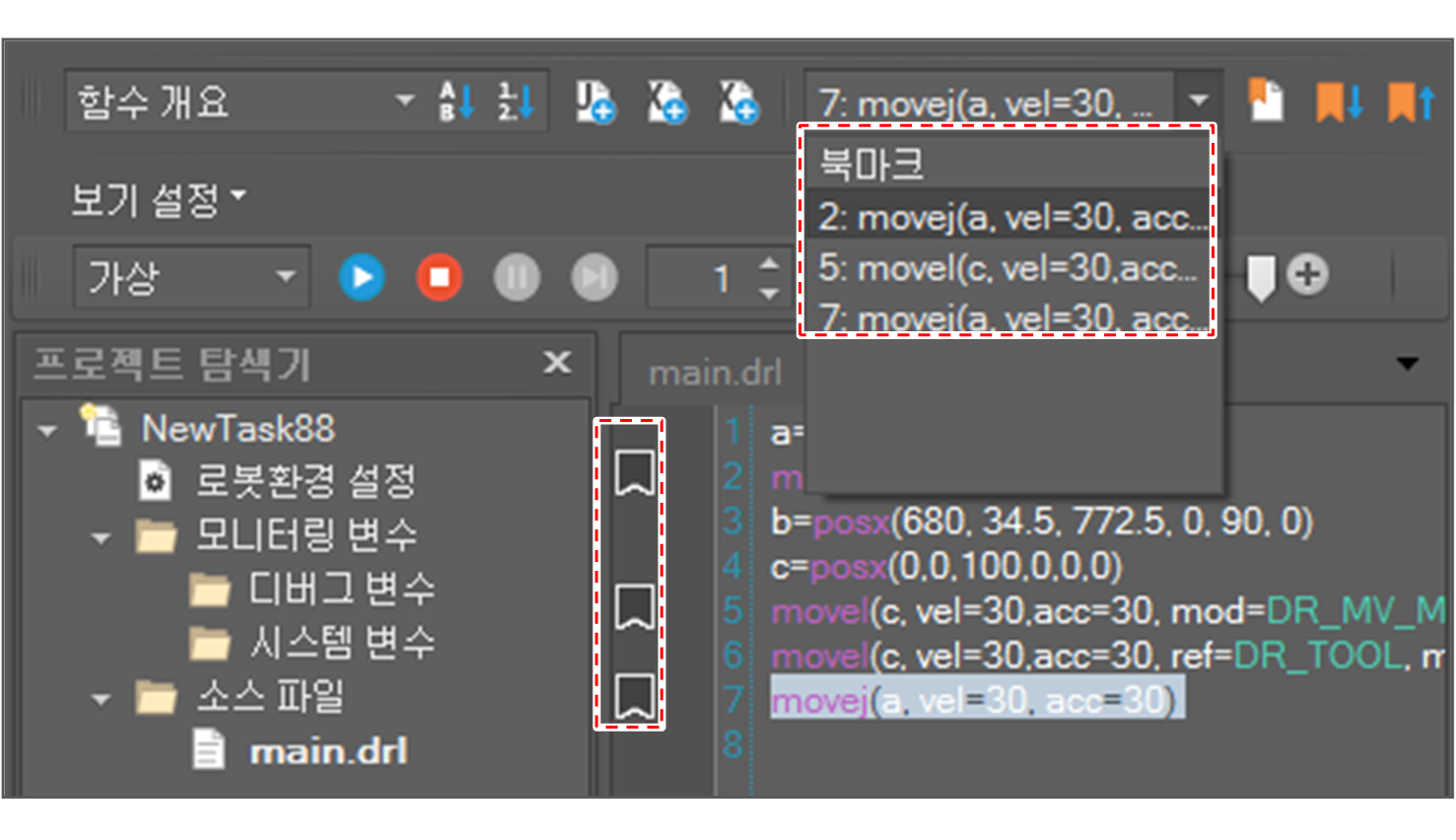Close the 프로젝트 탐색기 panel
The image size is (1456, 840).
(557, 363)
